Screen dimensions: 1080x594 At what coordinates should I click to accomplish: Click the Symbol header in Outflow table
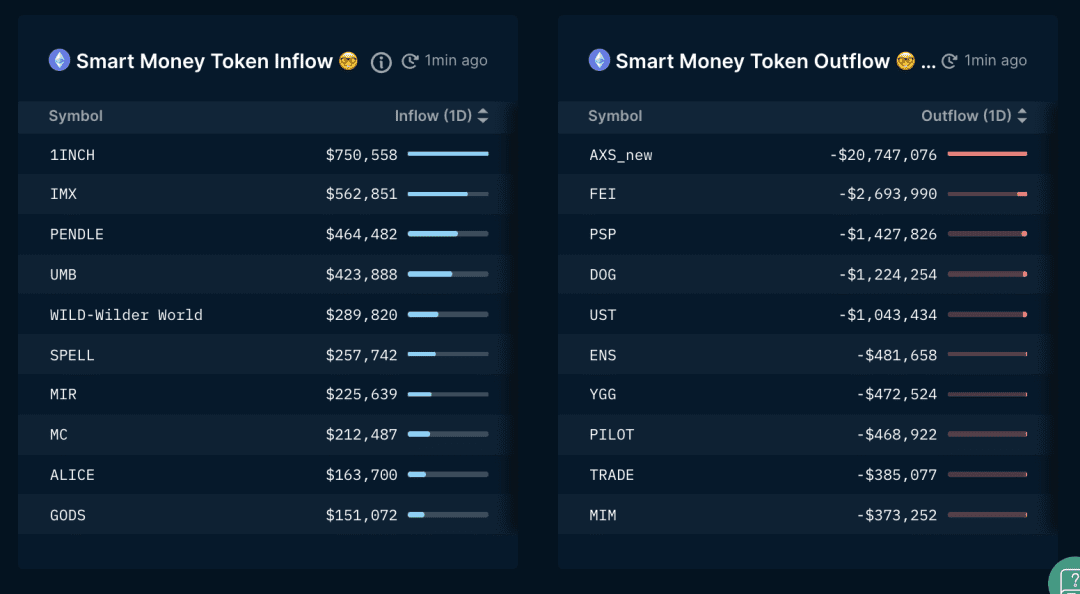tap(615, 116)
